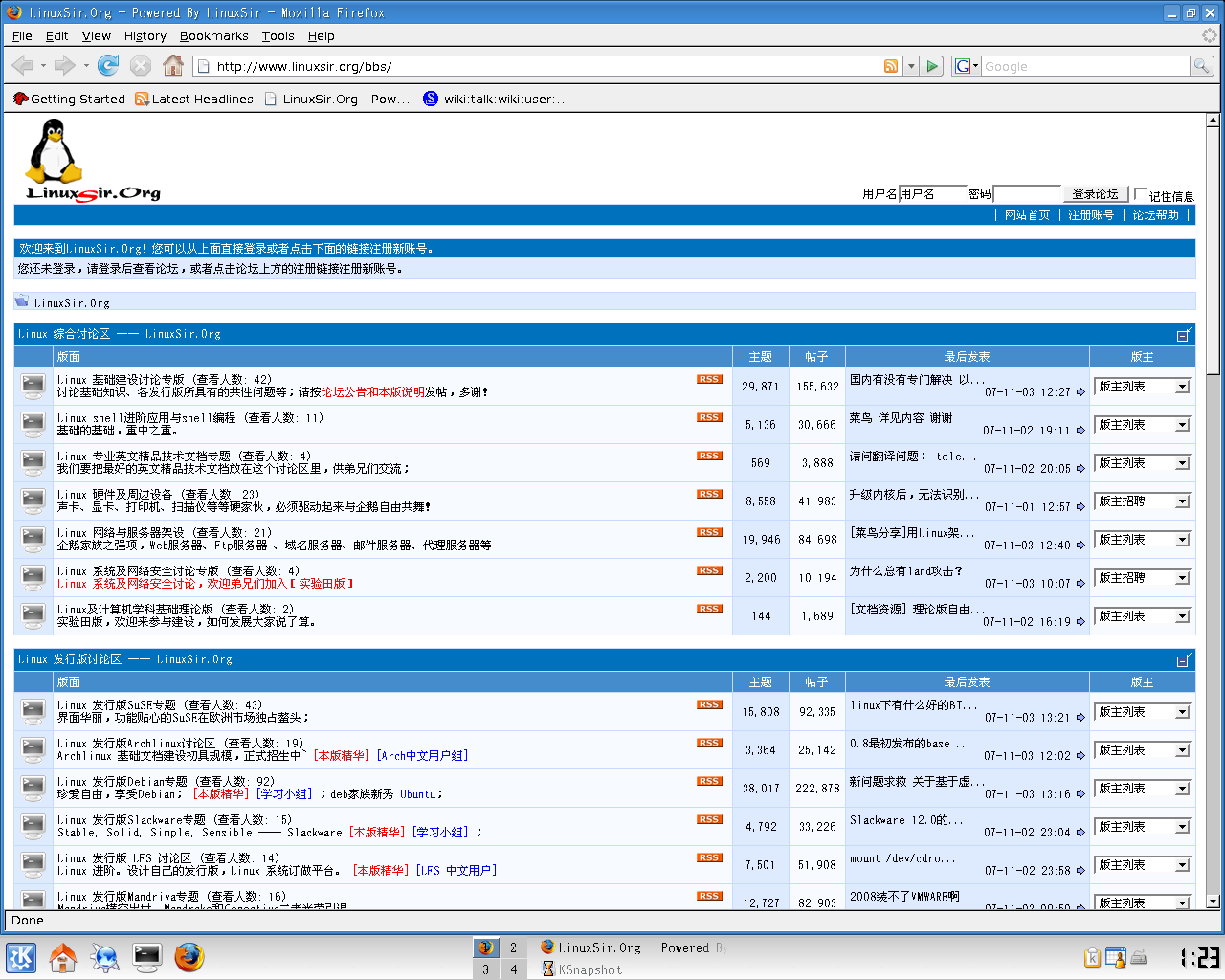1225x980 pixels.
Task: Click the 用户名 username input field
Action: click(x=932, y=194)
